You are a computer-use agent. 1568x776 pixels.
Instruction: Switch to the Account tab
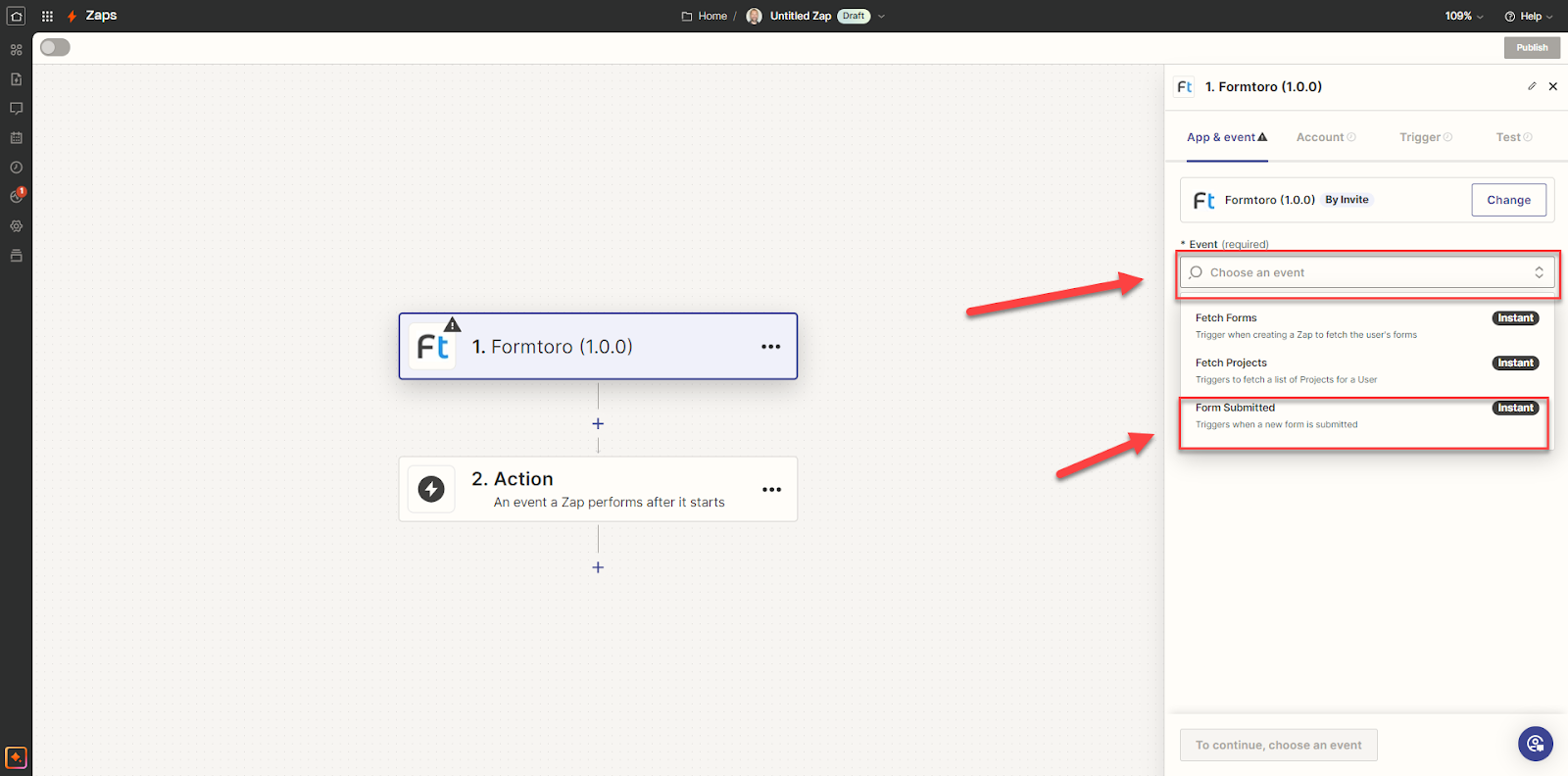click(x=1326, y=137)
